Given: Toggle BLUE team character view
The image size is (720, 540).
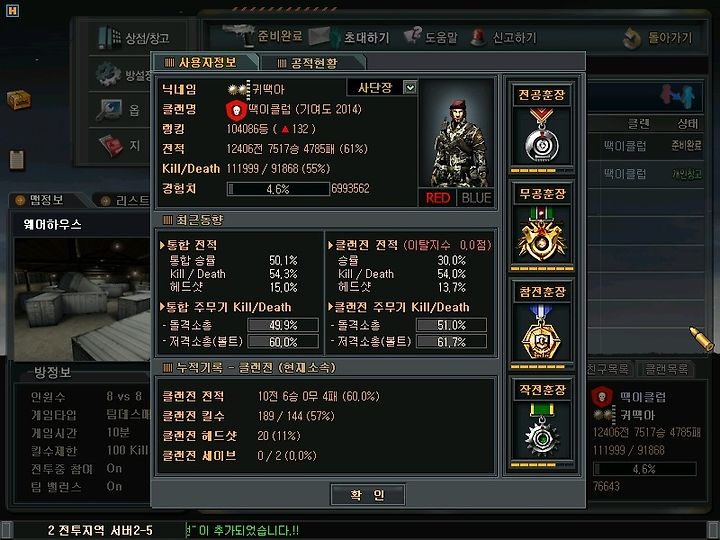Looking at the screenshot, I should tap(476, 198).
